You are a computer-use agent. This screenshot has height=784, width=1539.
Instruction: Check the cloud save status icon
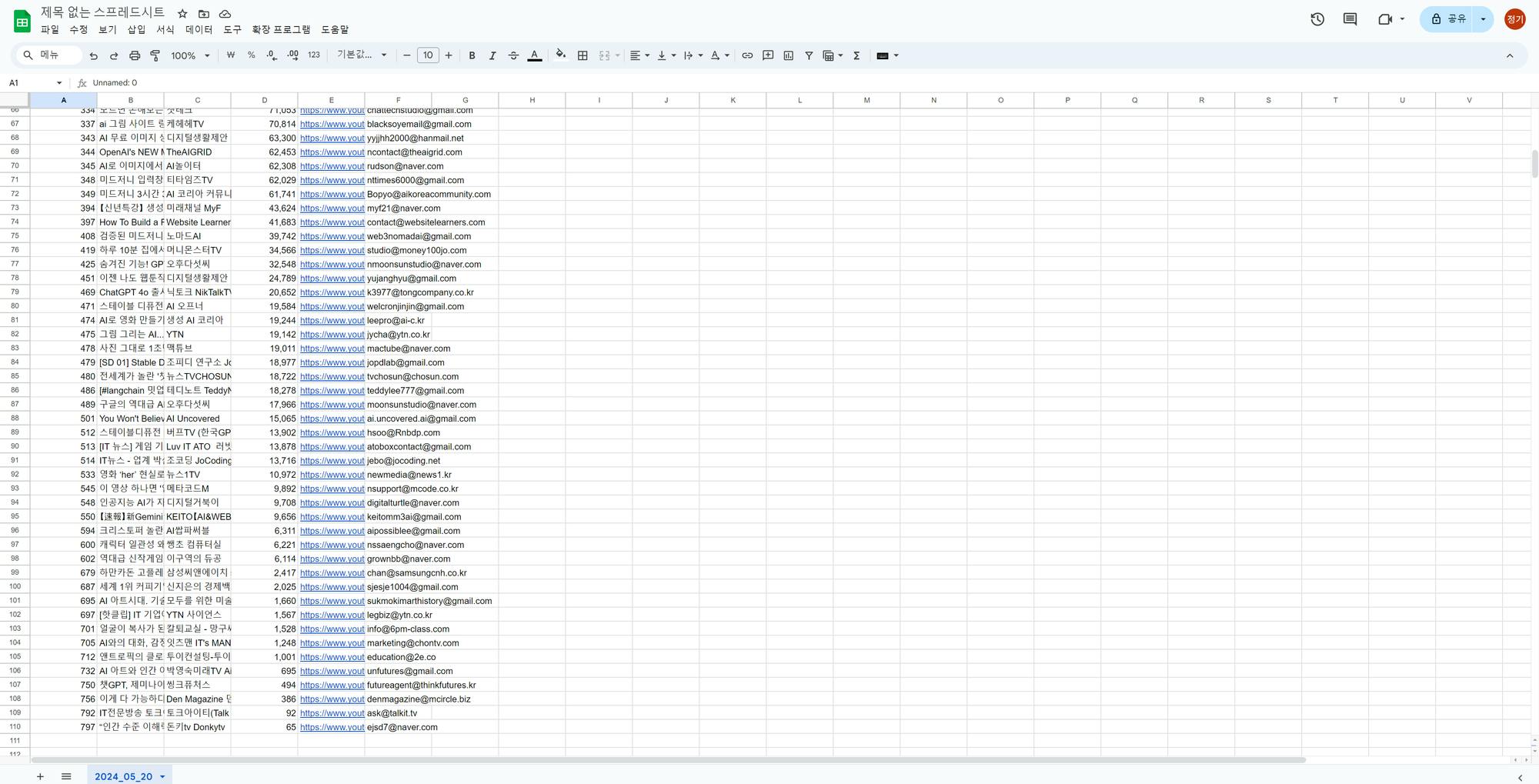225,14
